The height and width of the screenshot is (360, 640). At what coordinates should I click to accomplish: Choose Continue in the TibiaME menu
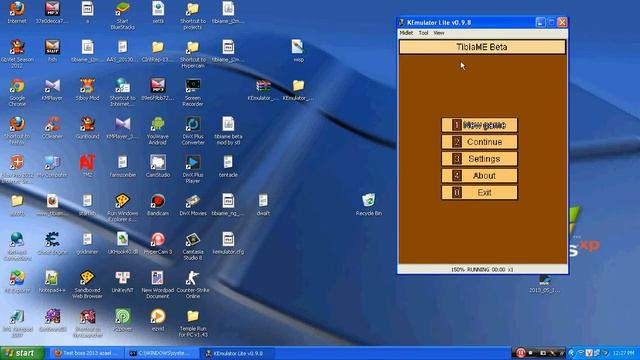(480, 142)
